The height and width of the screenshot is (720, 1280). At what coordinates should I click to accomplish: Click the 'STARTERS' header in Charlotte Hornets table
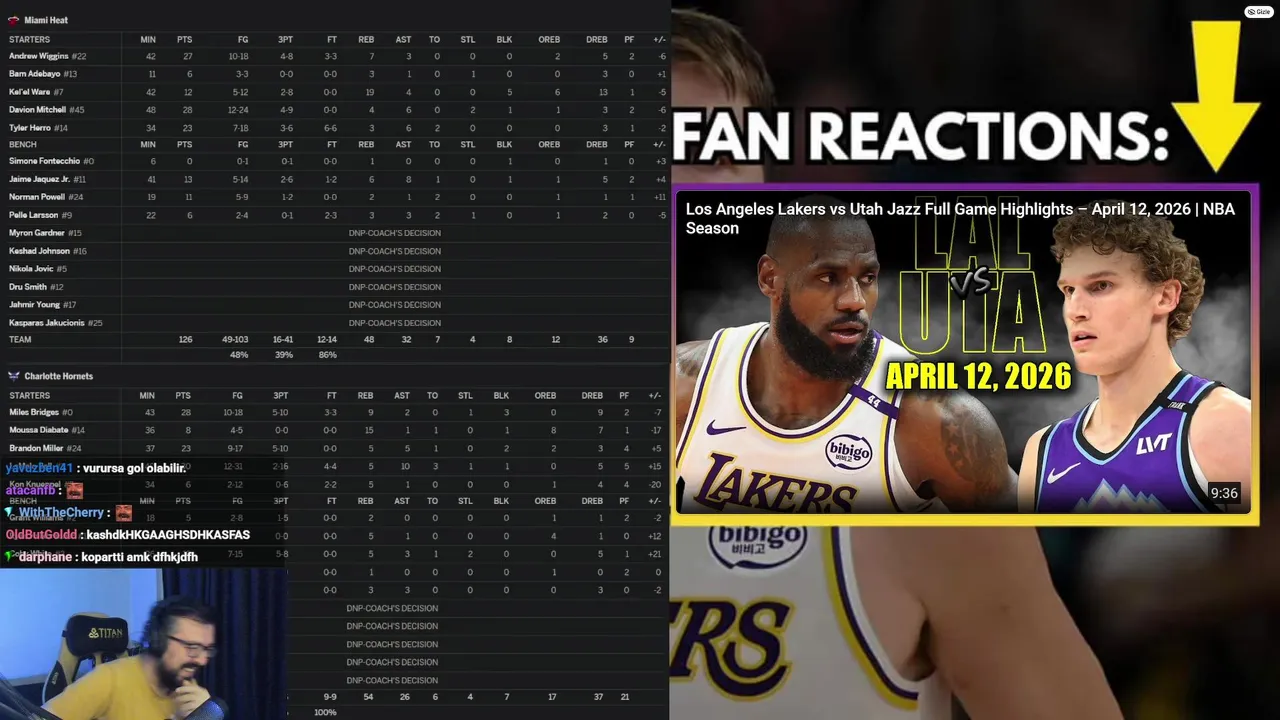click(x=29, y=395)
